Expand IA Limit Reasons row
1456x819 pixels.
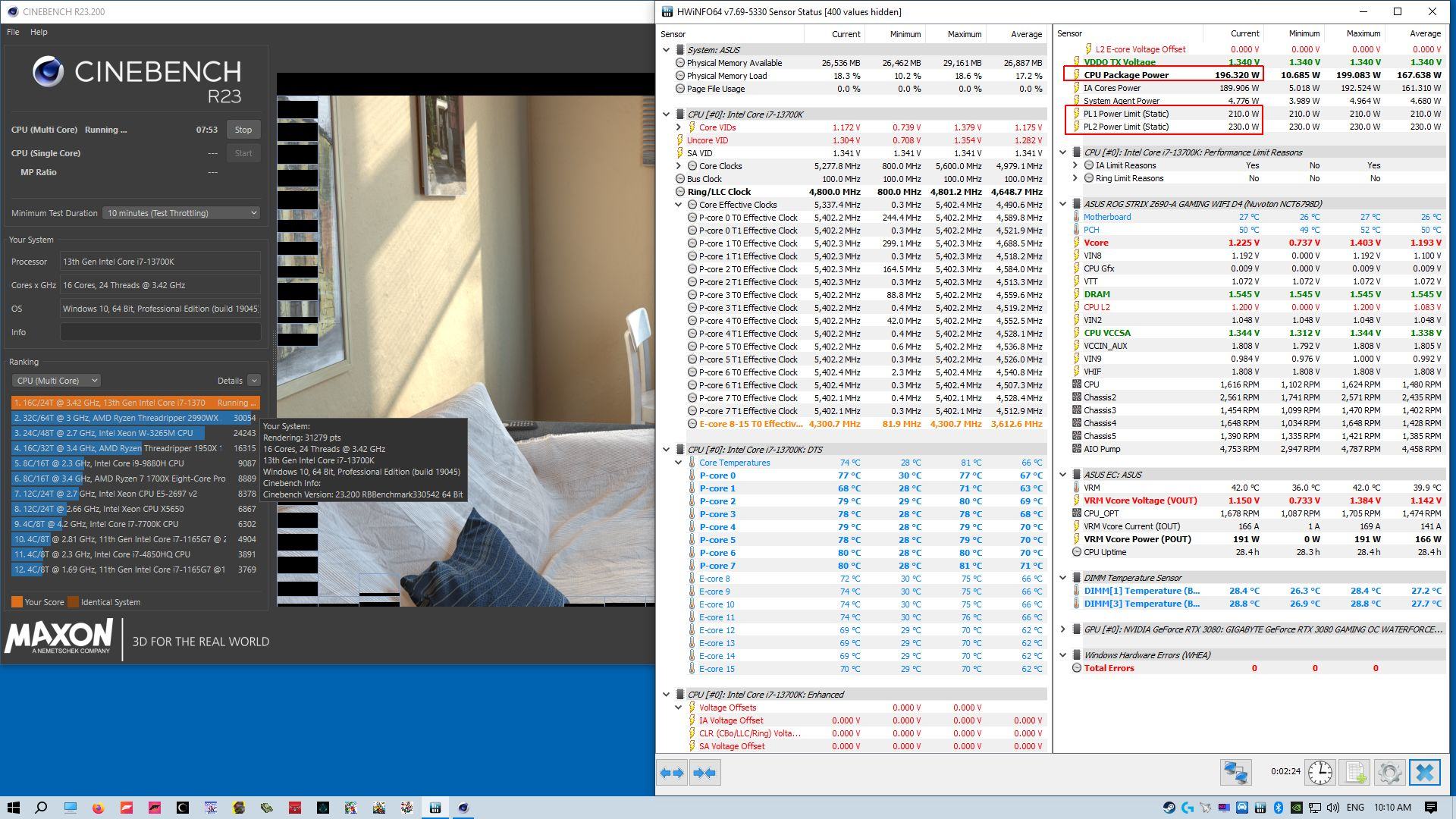[1075, 165]
